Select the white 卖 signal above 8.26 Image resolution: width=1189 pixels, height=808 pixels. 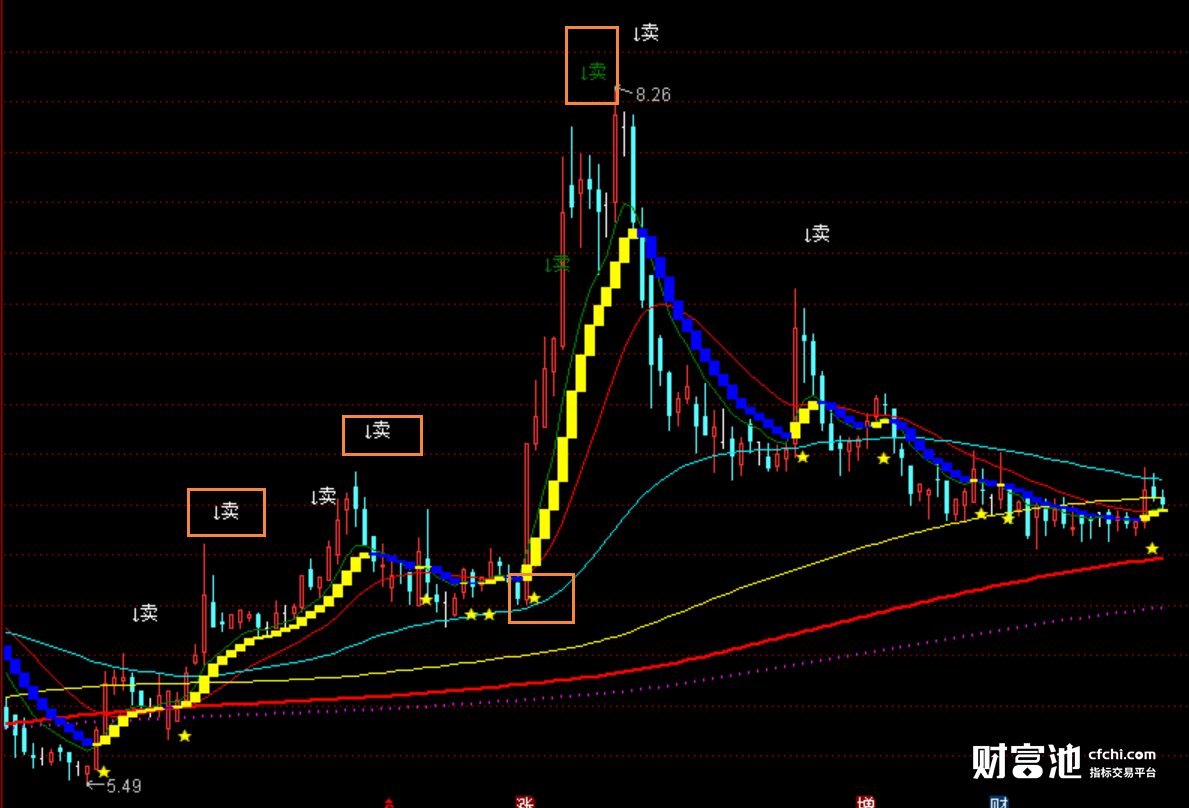click(646, 33)
